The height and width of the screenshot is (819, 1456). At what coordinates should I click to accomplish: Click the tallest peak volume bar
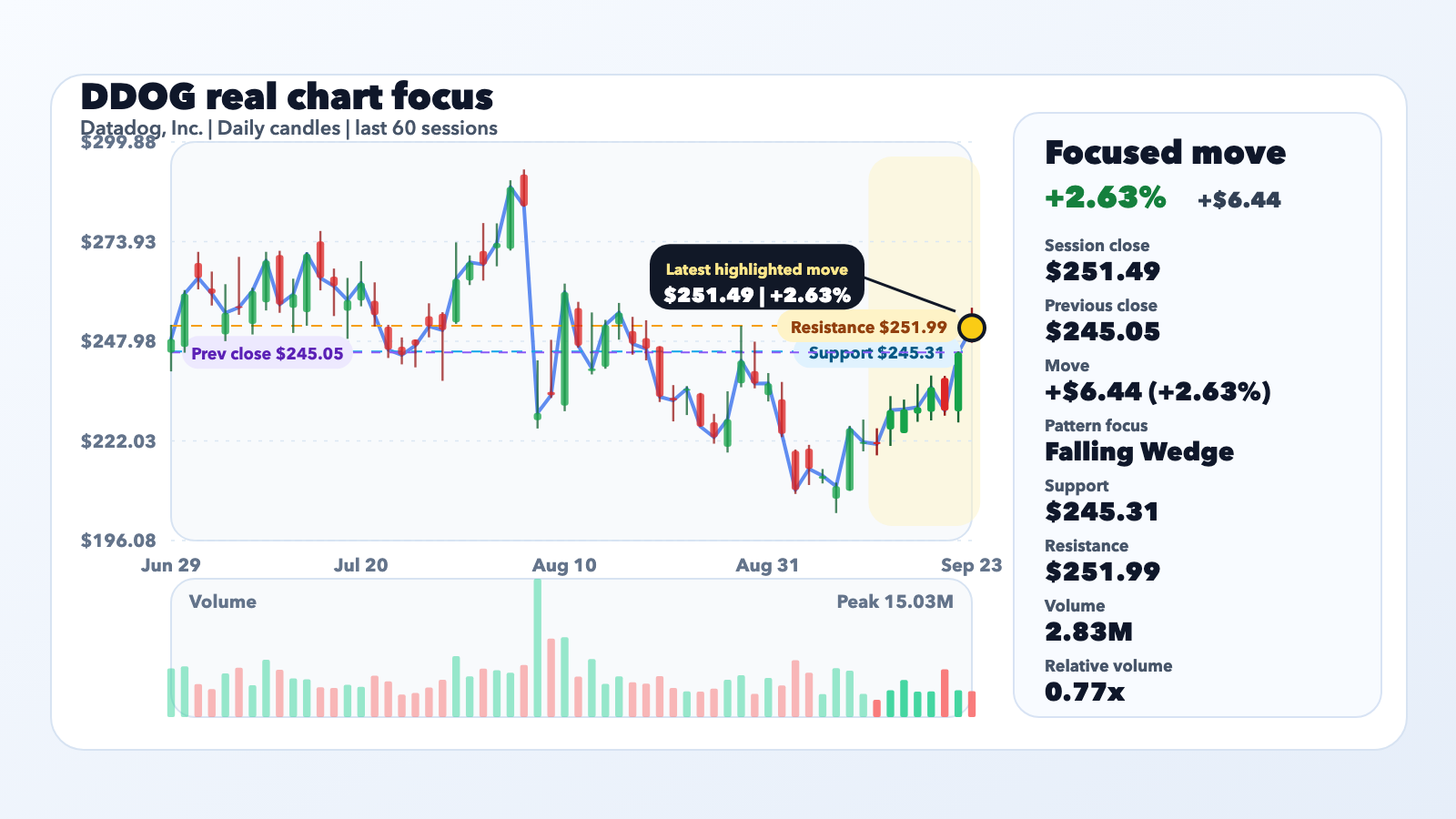pos(538,648)
